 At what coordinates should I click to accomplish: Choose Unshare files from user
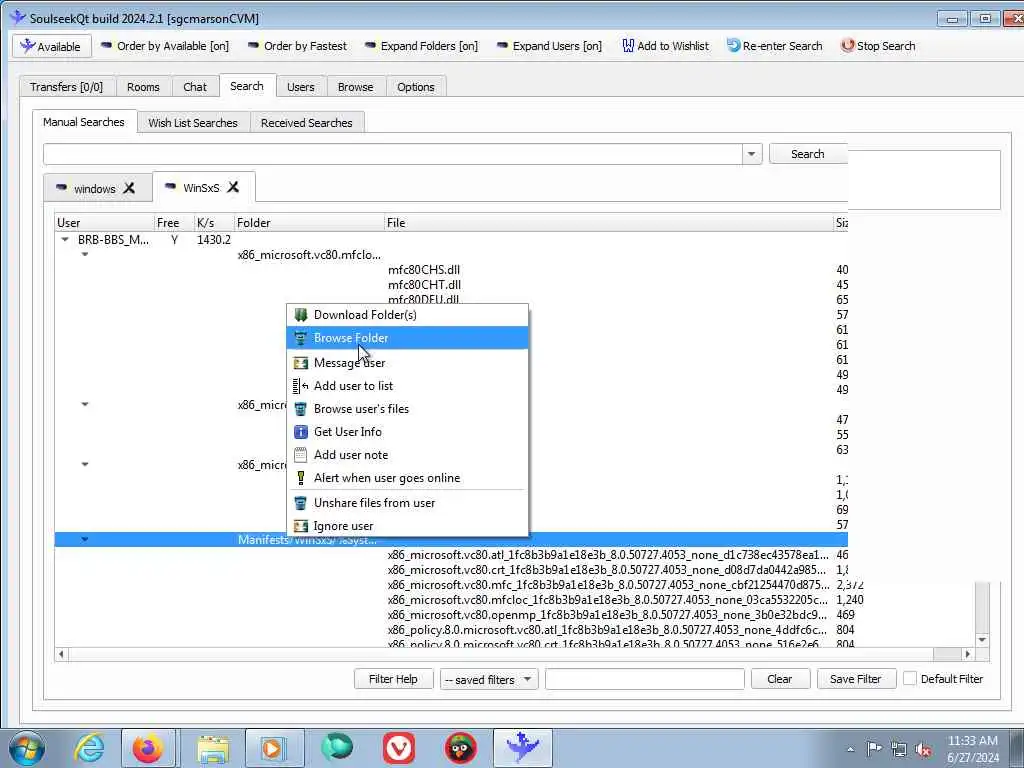[408, 503]
